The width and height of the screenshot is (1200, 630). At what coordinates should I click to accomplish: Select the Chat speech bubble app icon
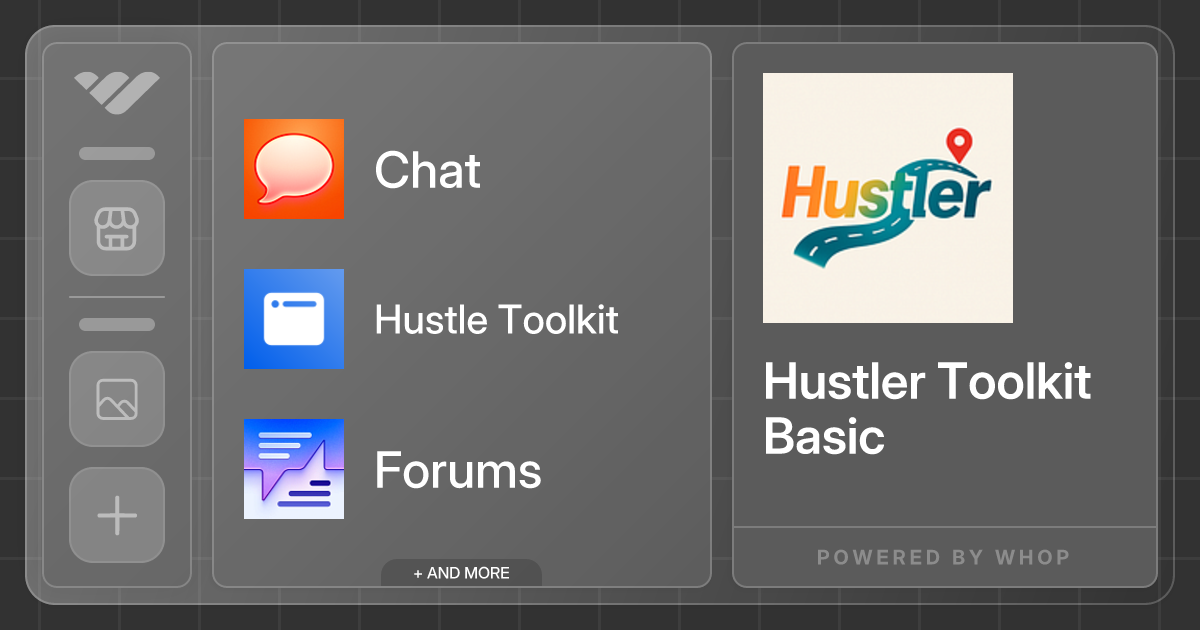pos(293,170)
